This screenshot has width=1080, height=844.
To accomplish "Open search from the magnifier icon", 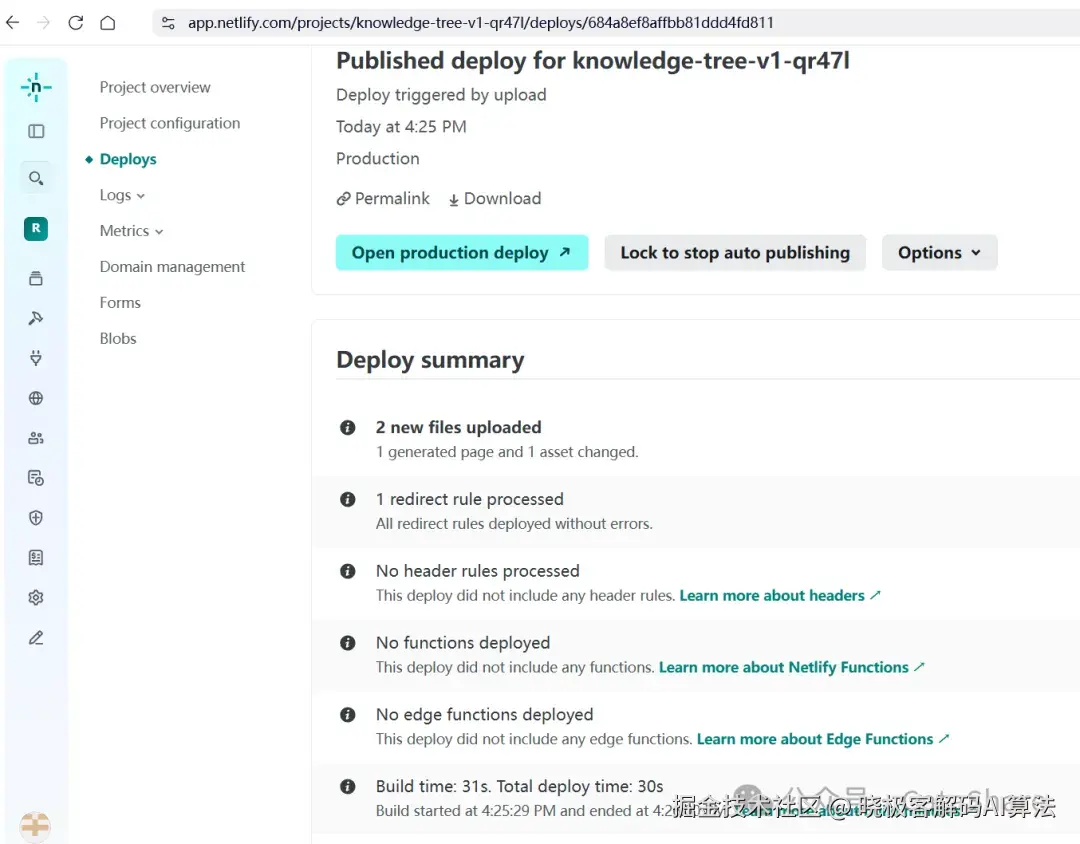I will 36,179.
